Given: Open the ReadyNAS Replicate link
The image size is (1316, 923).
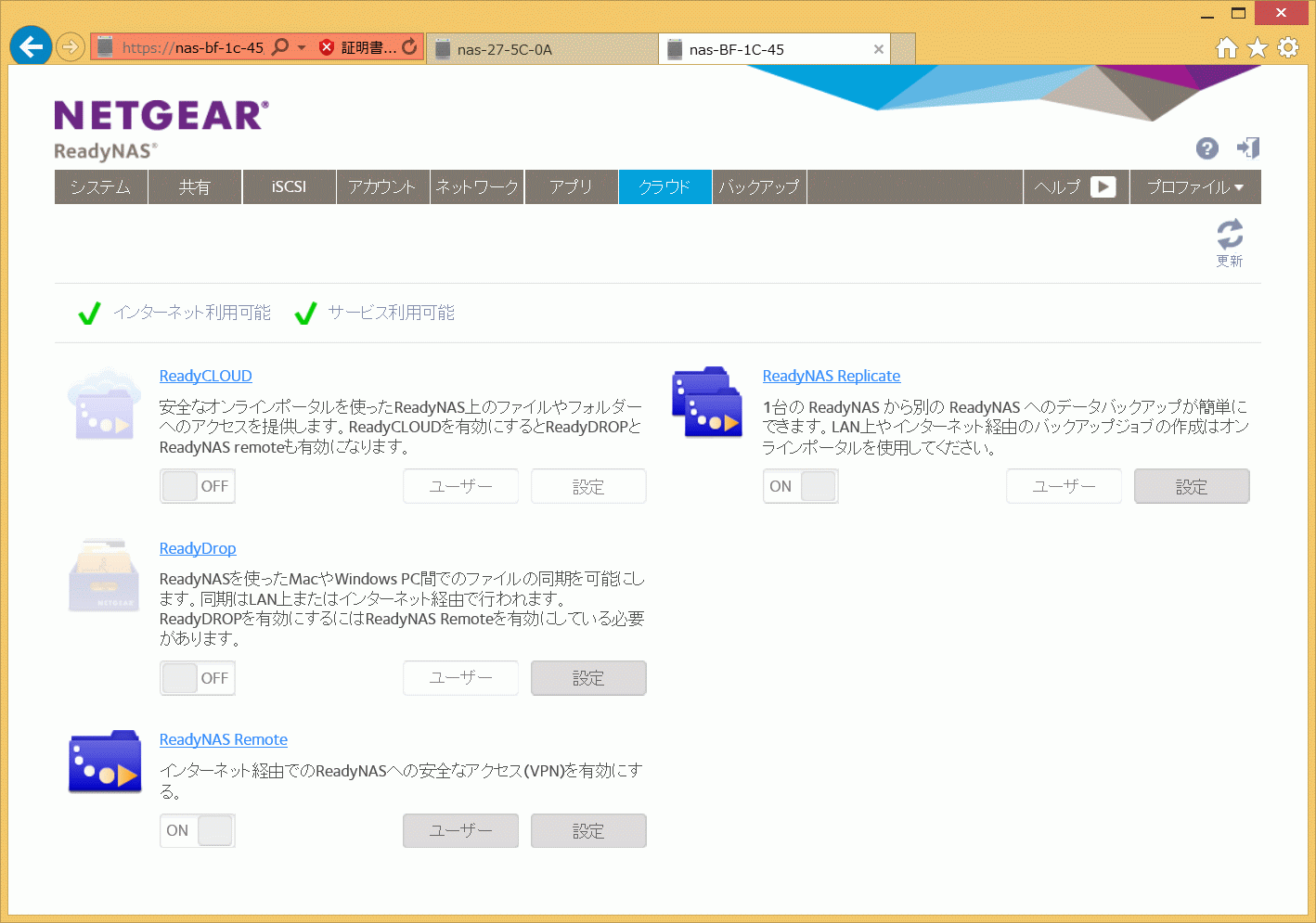Looking at the screenshot, I should (831, 376).
